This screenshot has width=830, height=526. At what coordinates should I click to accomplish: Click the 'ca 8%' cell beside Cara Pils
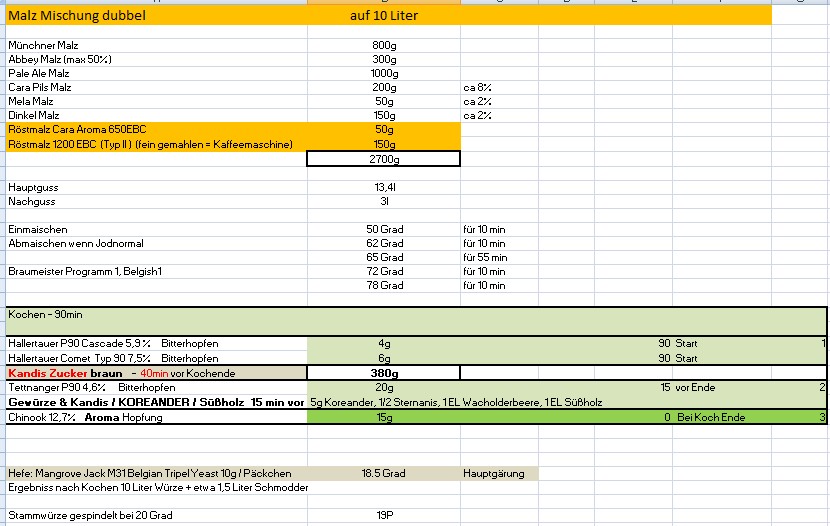point(477,88)
